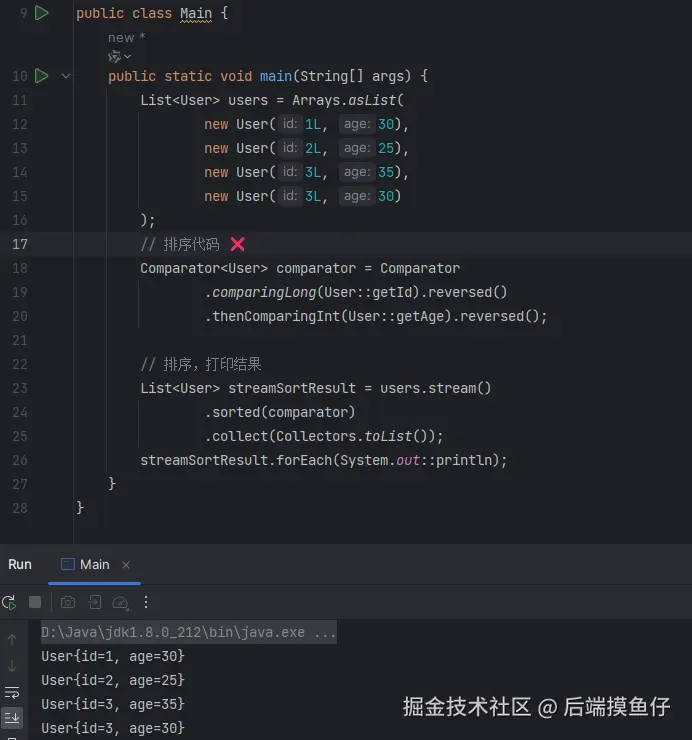Click the comparator variable declaration on line 18
Screen dimensions: 692x740
tap(316, 269)
